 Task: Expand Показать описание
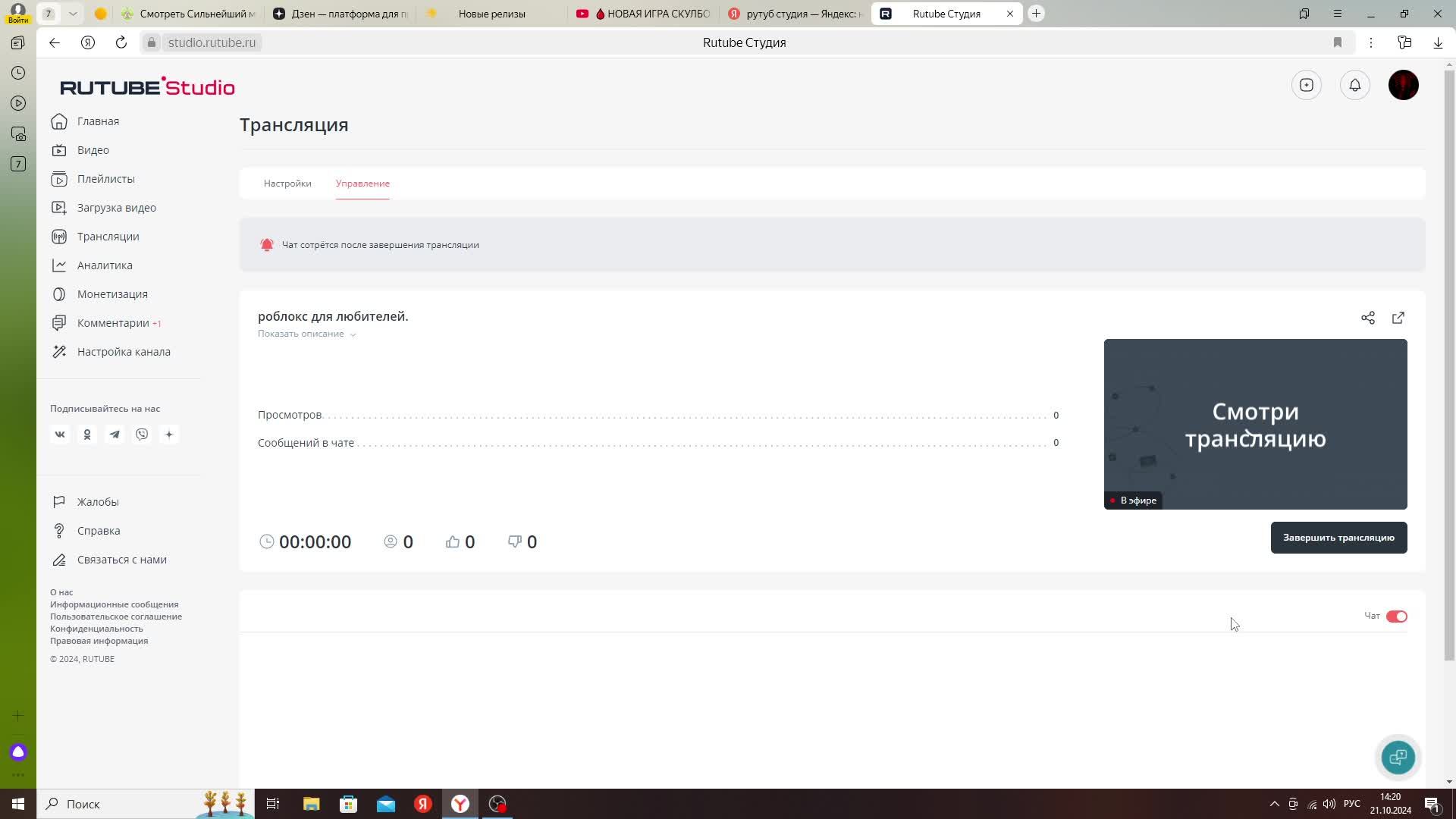click(306, 334)
